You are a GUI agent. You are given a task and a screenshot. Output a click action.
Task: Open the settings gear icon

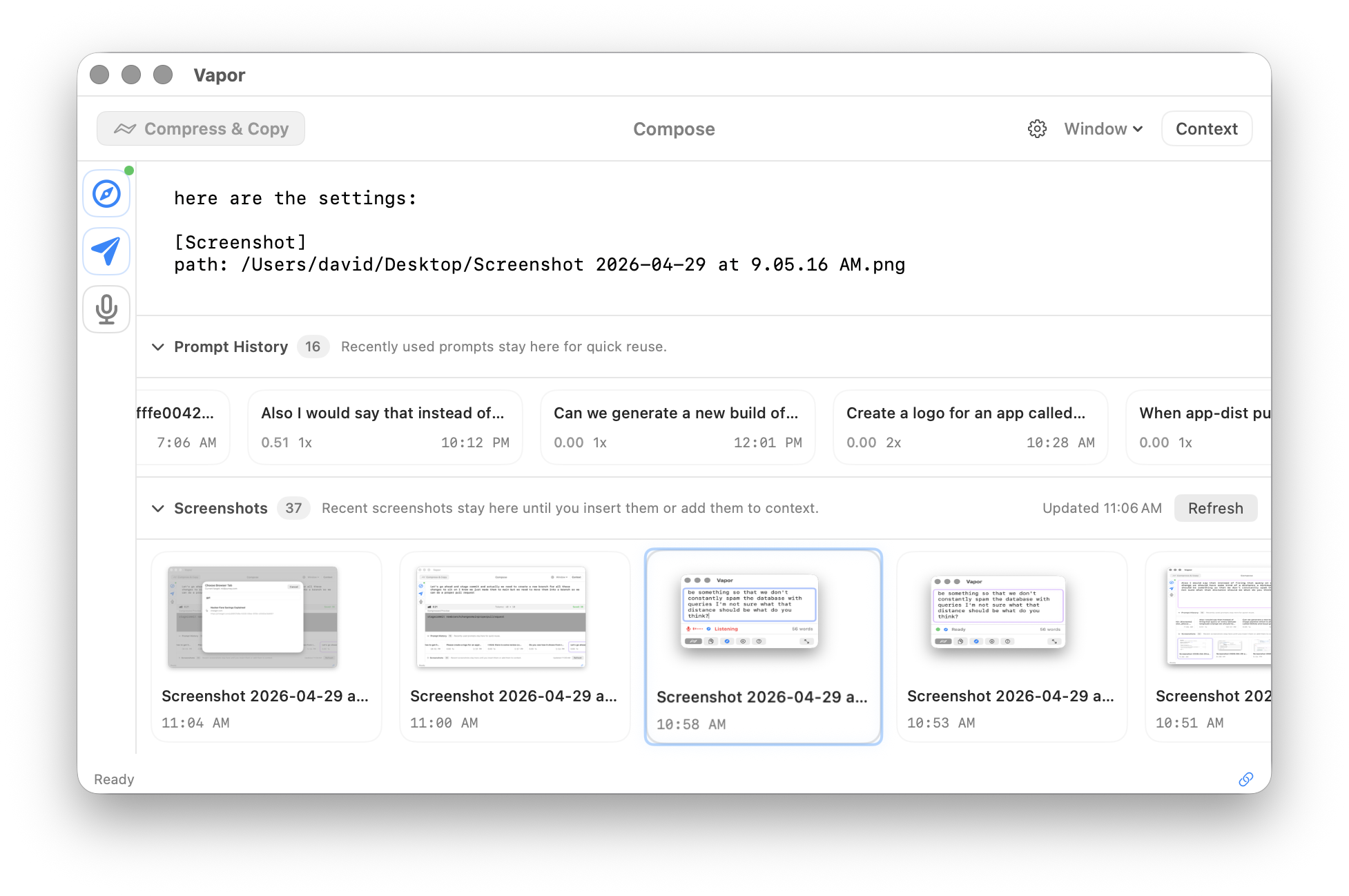[1037, 128]
